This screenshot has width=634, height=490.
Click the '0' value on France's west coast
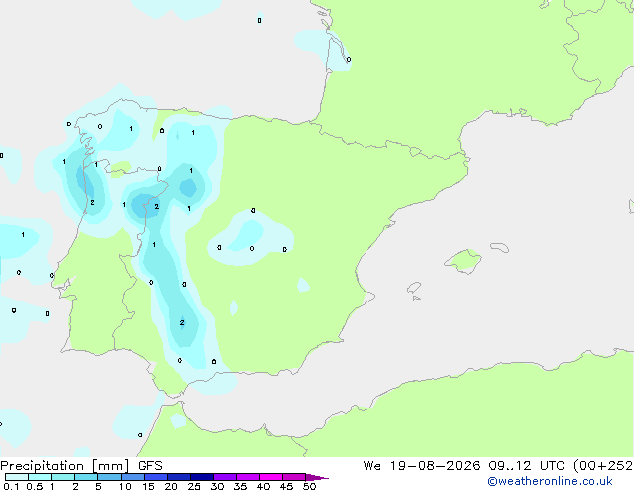click(349, 60)
